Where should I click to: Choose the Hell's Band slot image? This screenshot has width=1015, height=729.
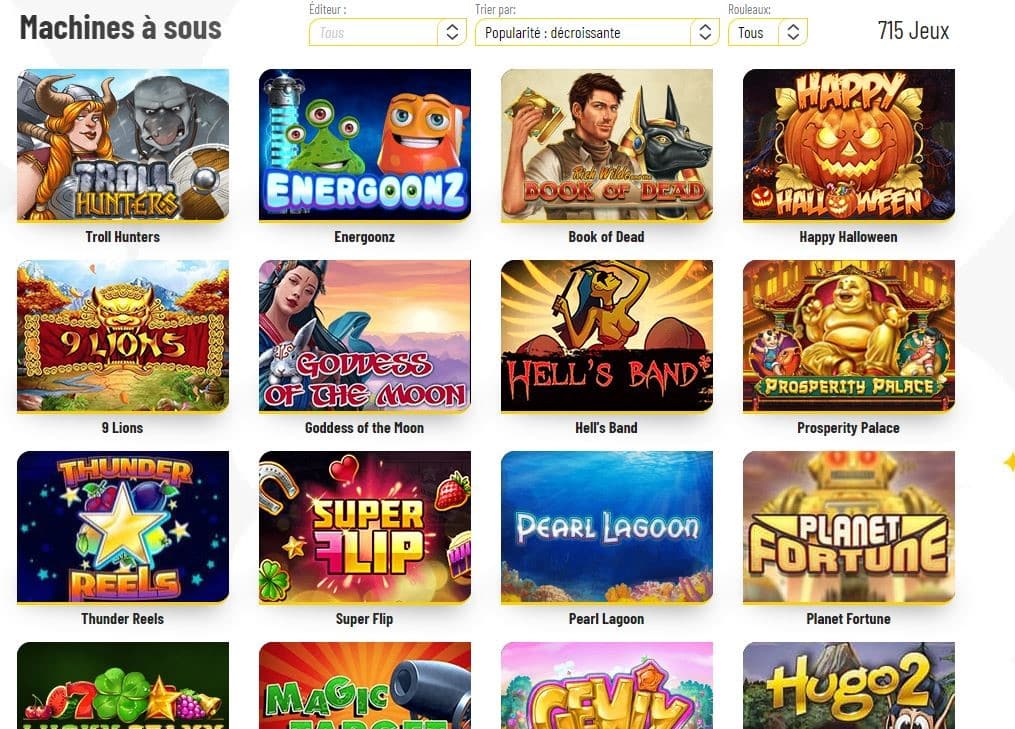[x=607, y=336]
